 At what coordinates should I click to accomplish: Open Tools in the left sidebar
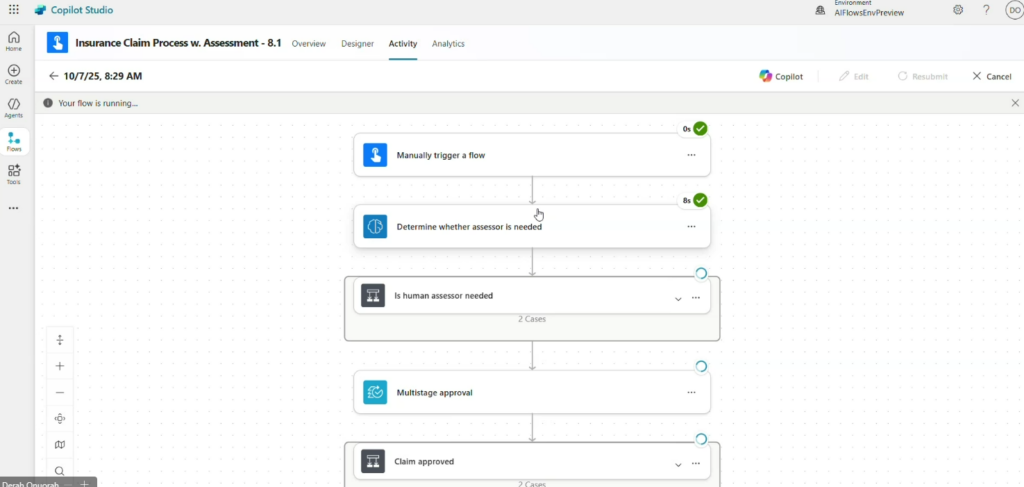click(x=14, y=174)
